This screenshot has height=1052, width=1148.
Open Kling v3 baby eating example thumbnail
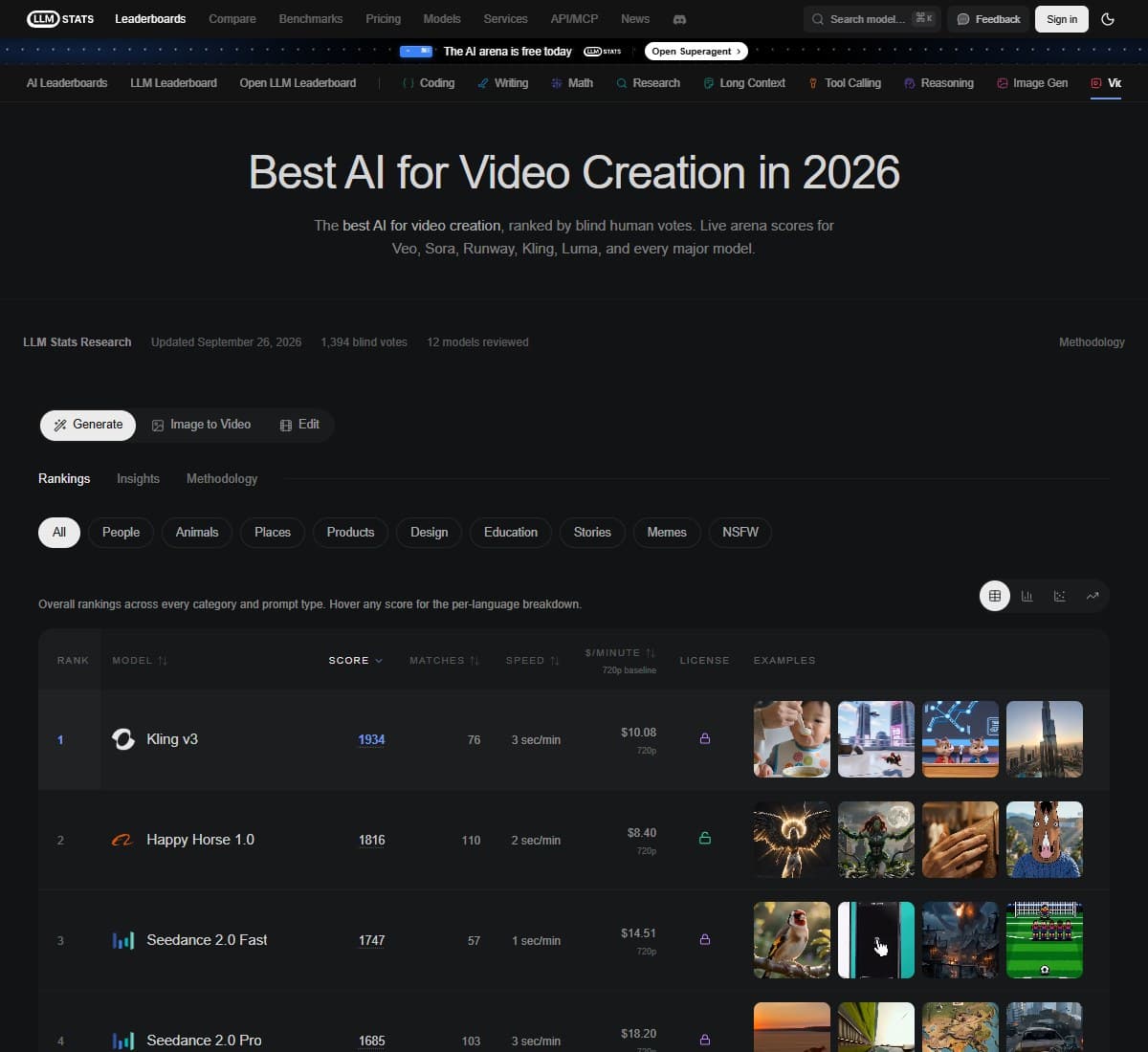pos(792,739)
